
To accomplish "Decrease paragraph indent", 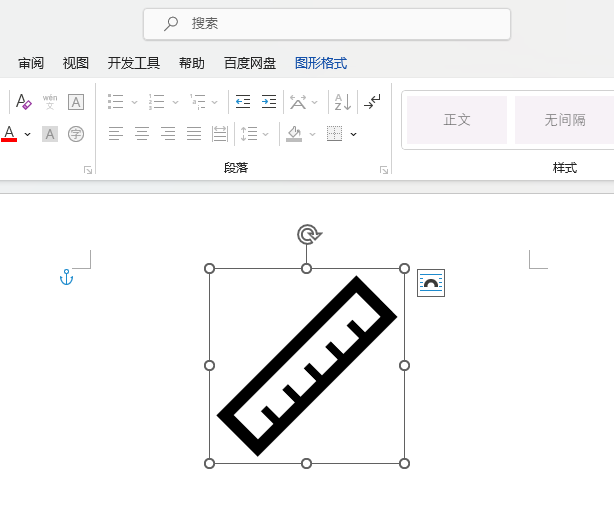I will [243, 102].
